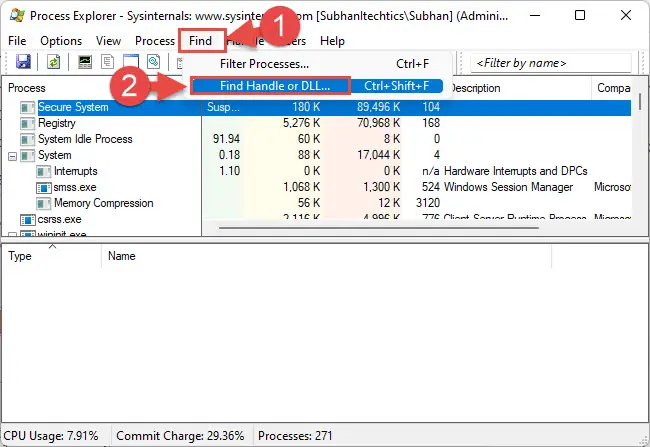
Task: Select the smss.exe process row
Action: tap(75, 187)
